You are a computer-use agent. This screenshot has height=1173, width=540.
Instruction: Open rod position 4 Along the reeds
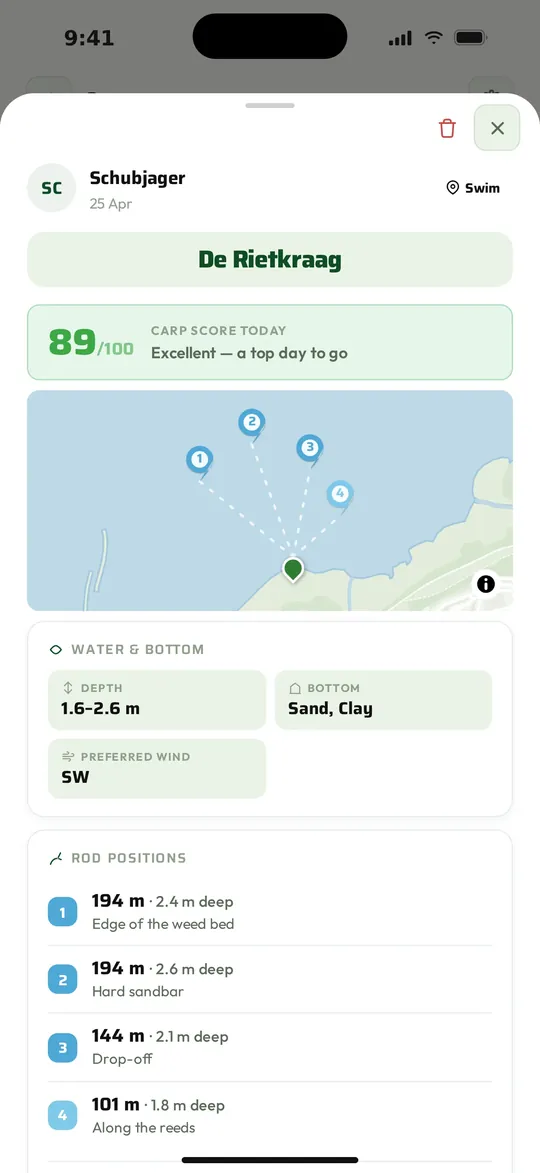270,1115
